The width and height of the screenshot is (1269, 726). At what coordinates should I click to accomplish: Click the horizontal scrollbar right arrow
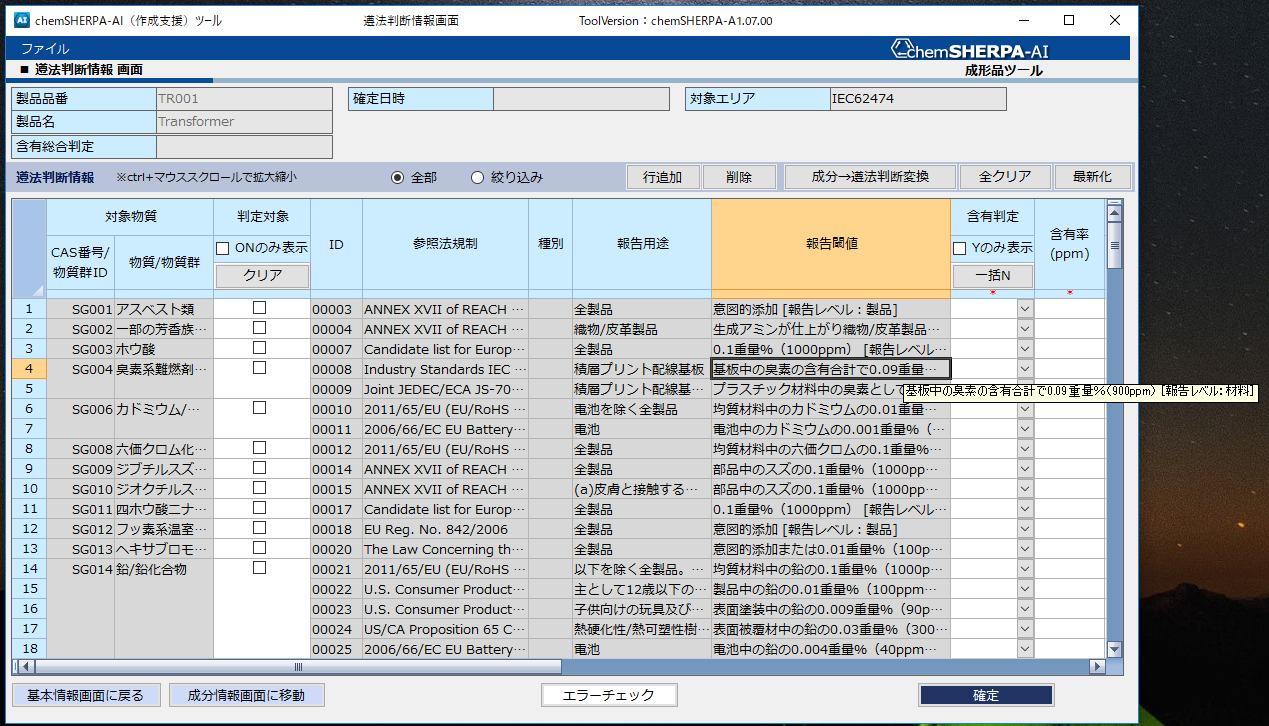coord(1098,666)
